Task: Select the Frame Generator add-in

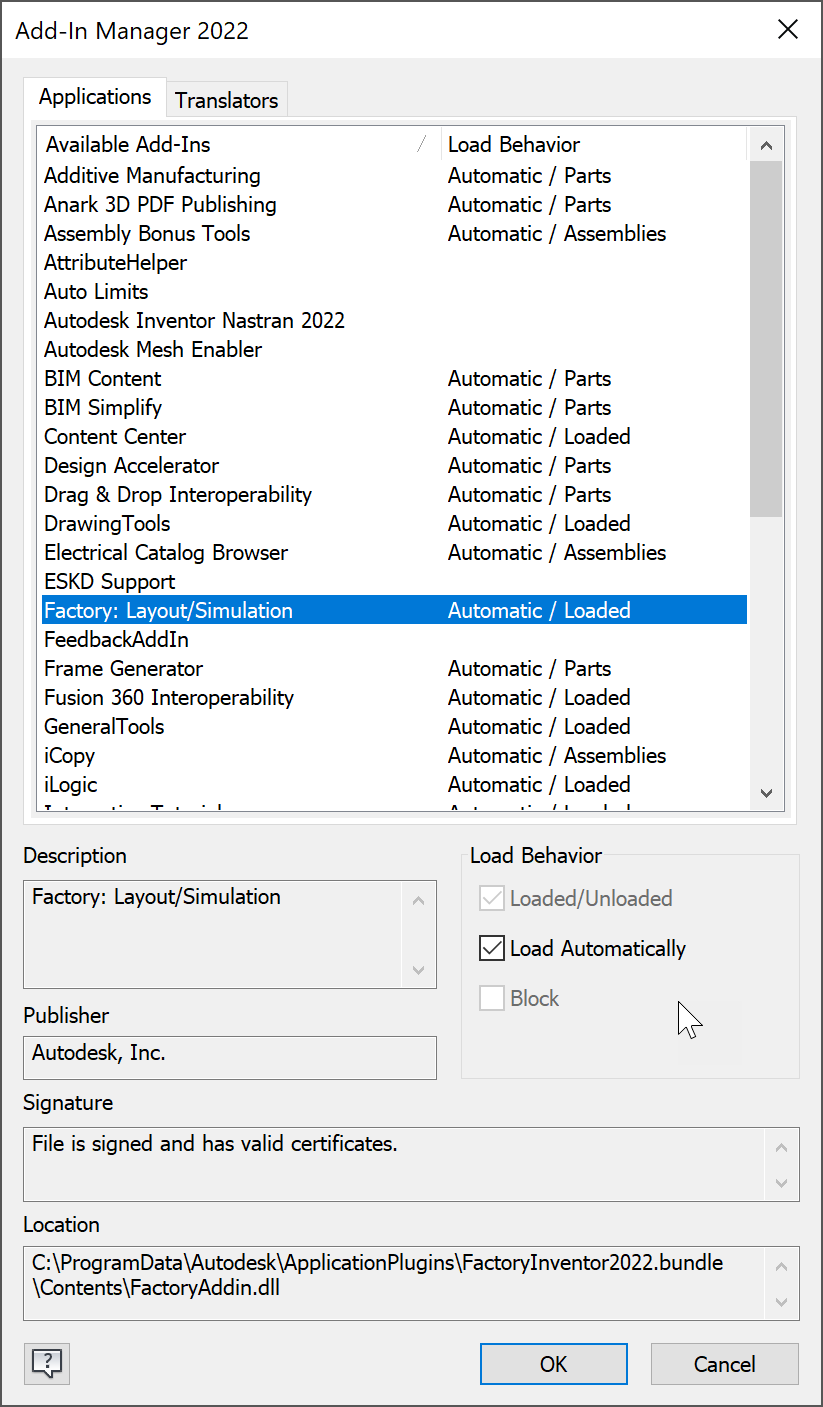Action: (123, 669)
